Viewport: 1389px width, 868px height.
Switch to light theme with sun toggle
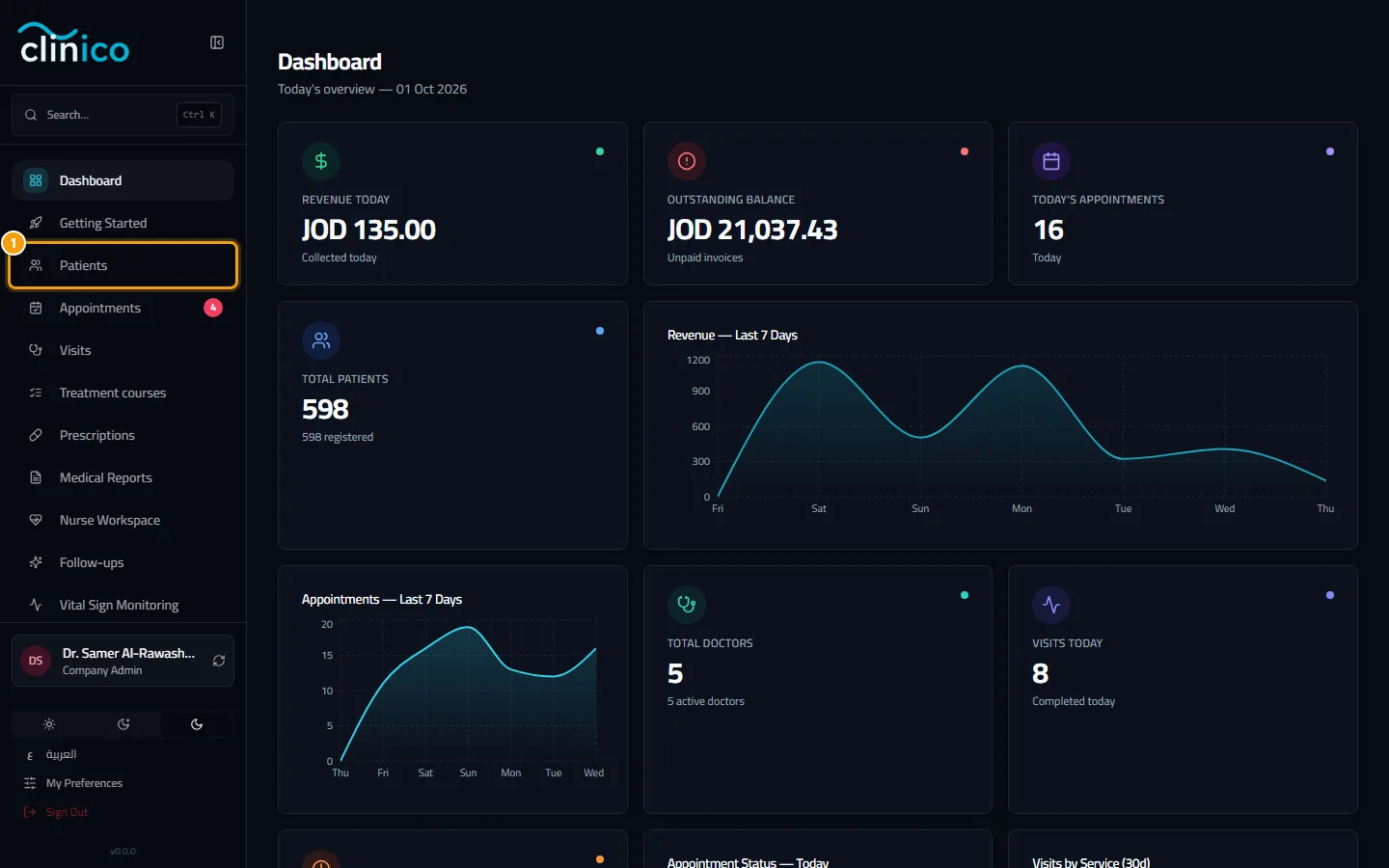[49, 724]
